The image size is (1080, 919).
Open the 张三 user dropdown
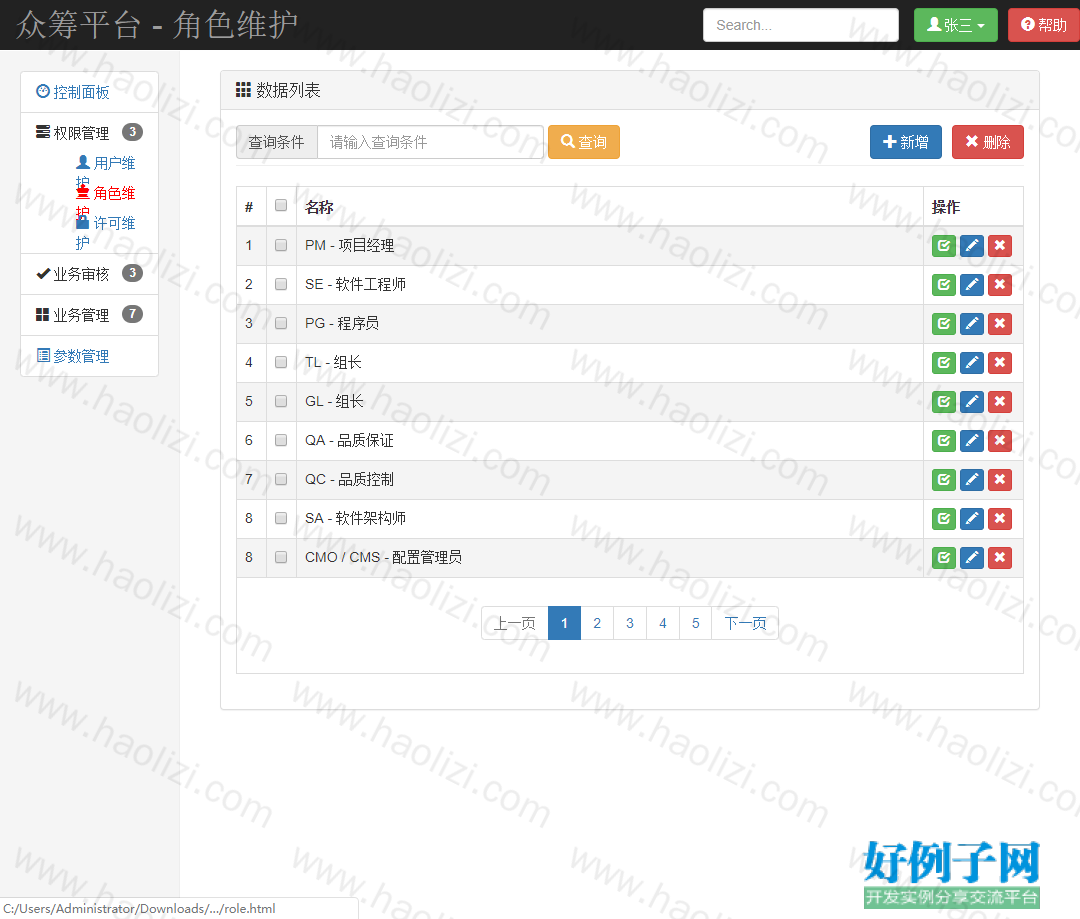click(955, 25)
